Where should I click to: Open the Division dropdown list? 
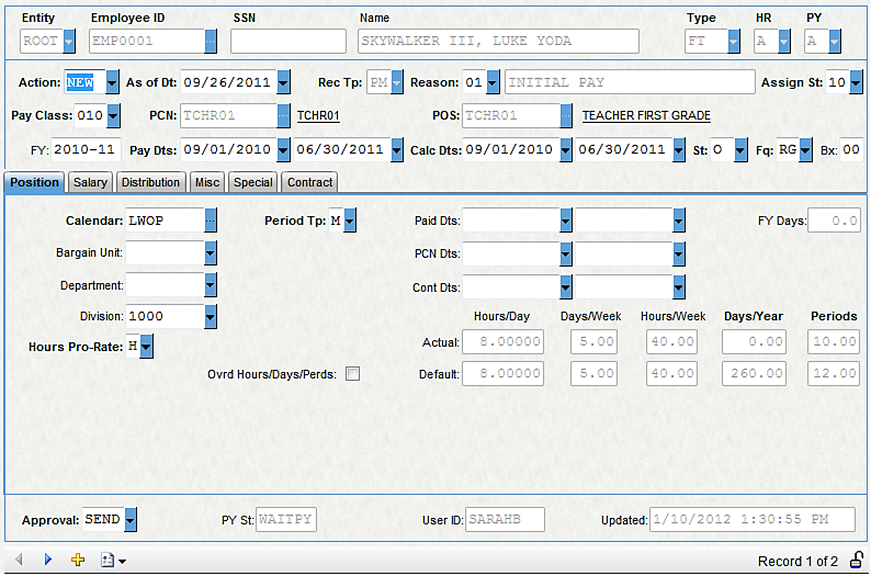[x=210, y=316]
